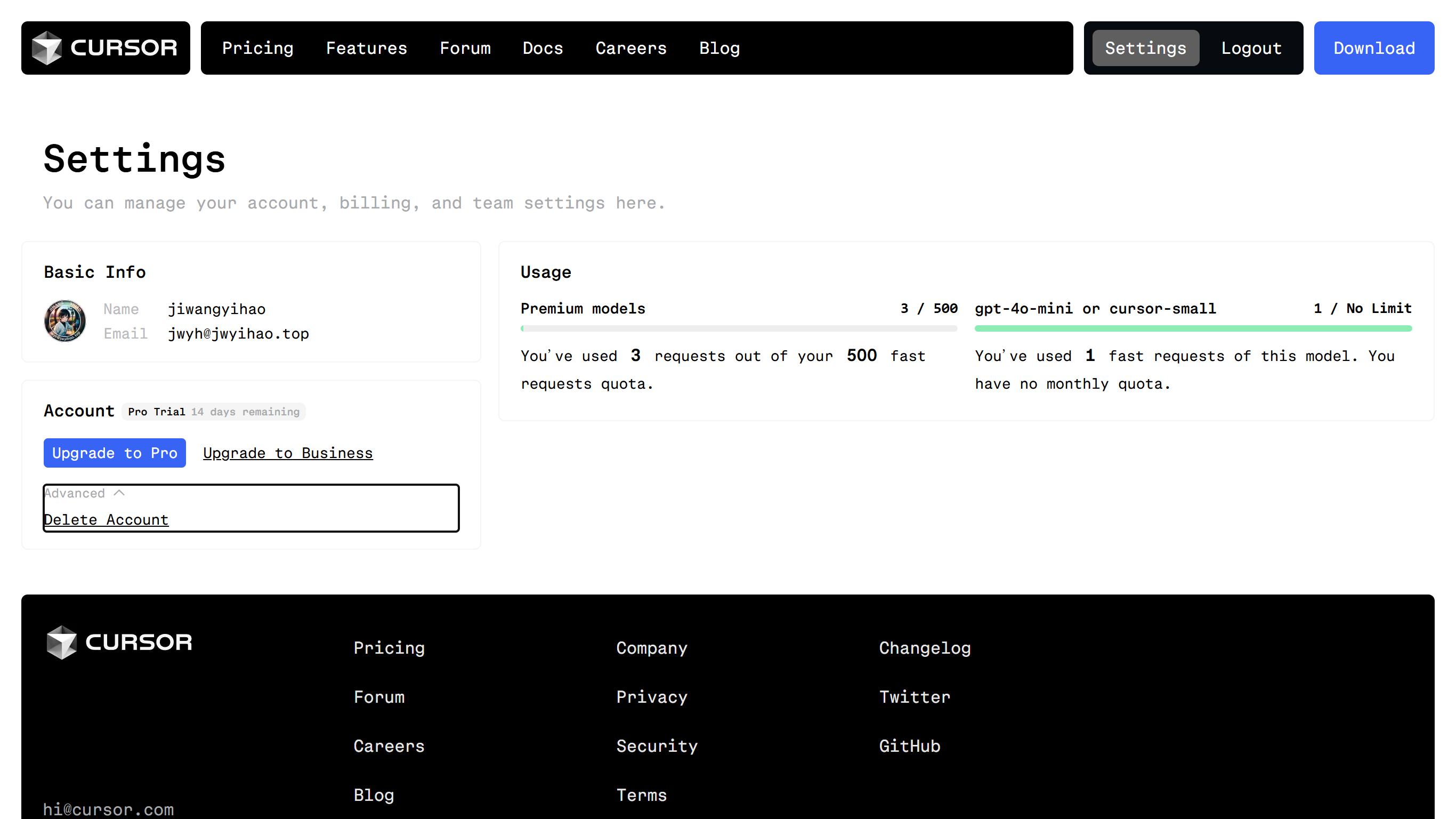
Task: Open the footer GitHub link
Action: [909, 746]
